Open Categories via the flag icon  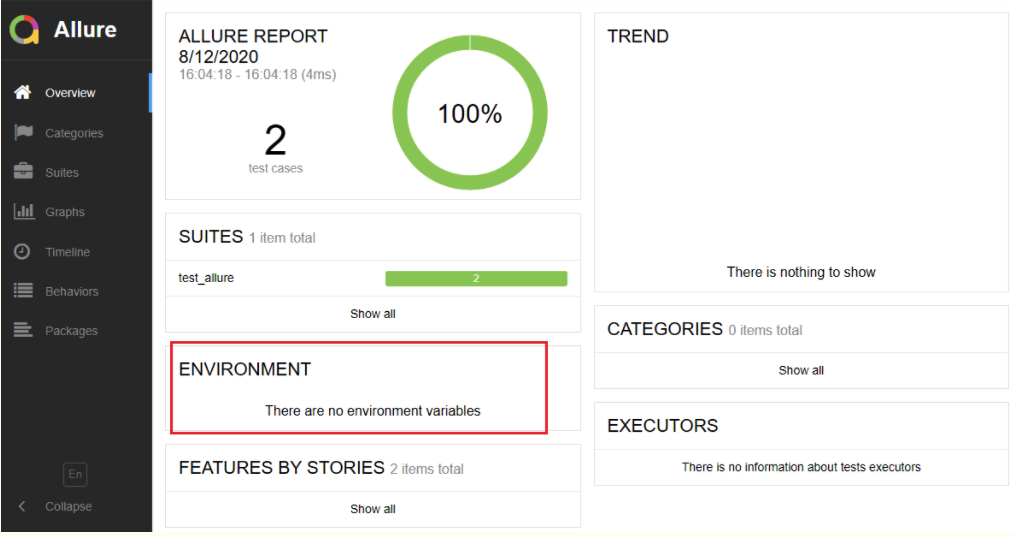[23, 132]
